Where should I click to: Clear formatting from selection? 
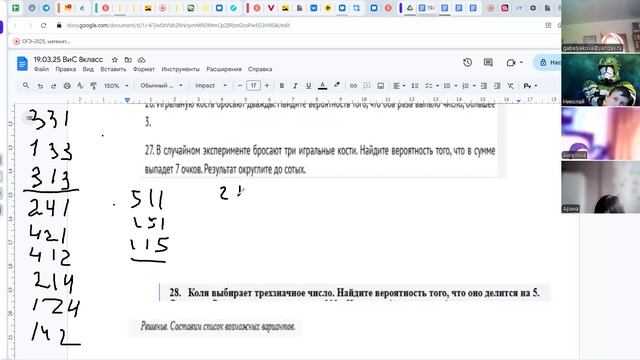tap(511, 86)
